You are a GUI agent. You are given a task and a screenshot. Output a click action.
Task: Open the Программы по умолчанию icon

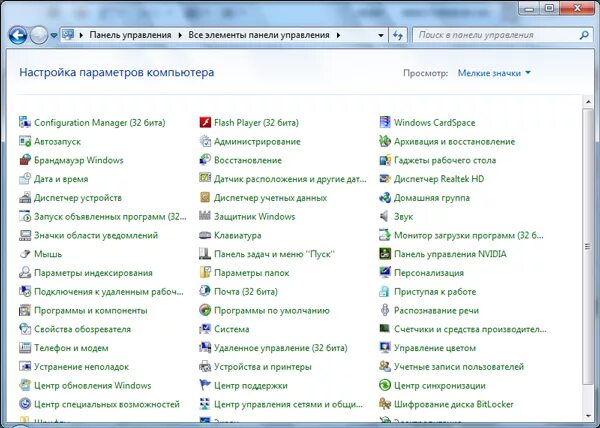click(x=205, y=310)
